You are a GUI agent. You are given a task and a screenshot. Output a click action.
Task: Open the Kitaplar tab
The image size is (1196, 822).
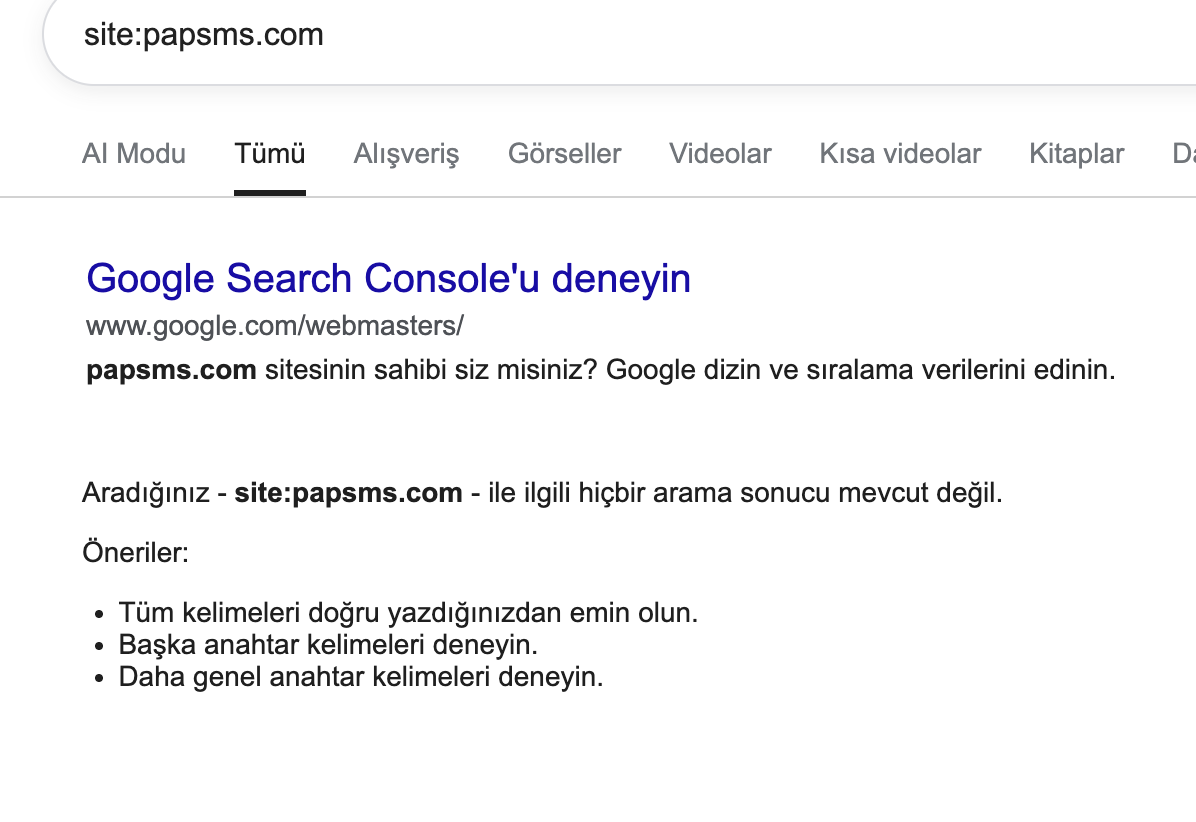tap(1076, 153)
